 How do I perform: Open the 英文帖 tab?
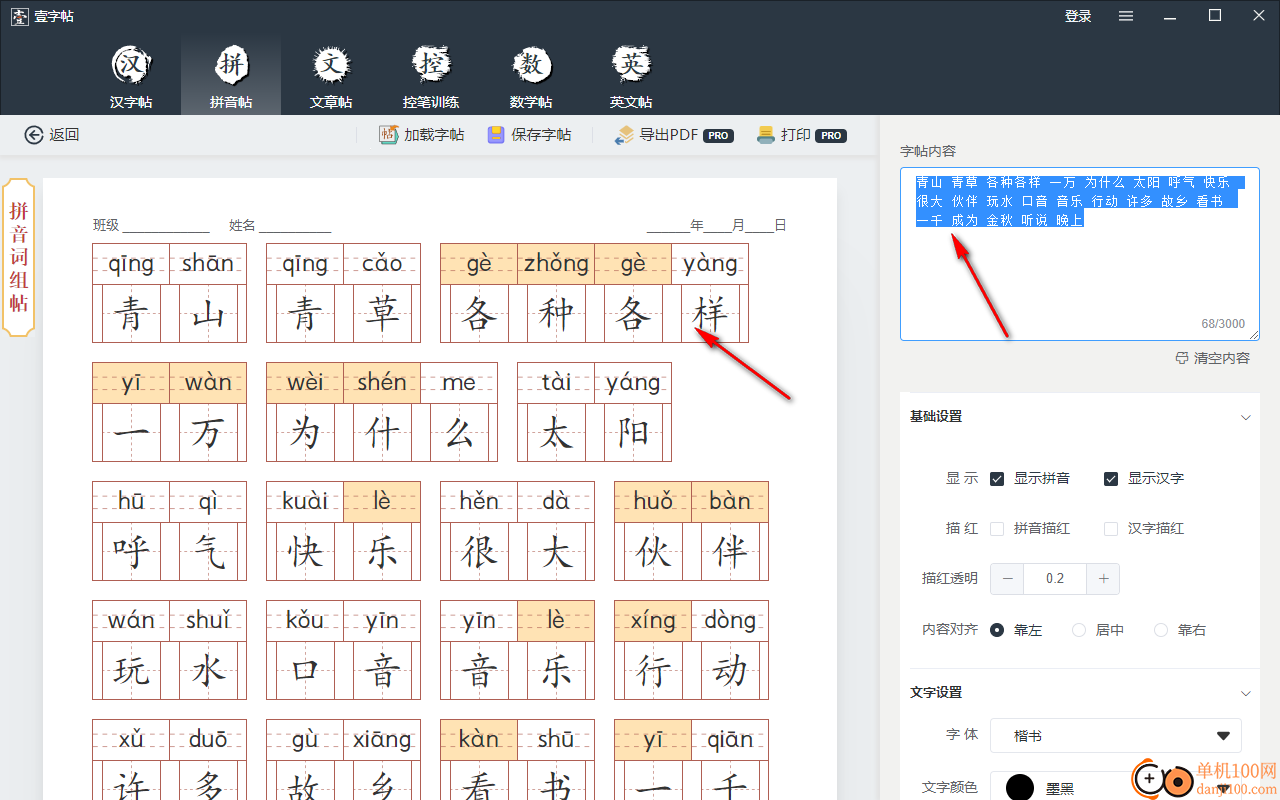pyautogui.click(x=631, y=76)
